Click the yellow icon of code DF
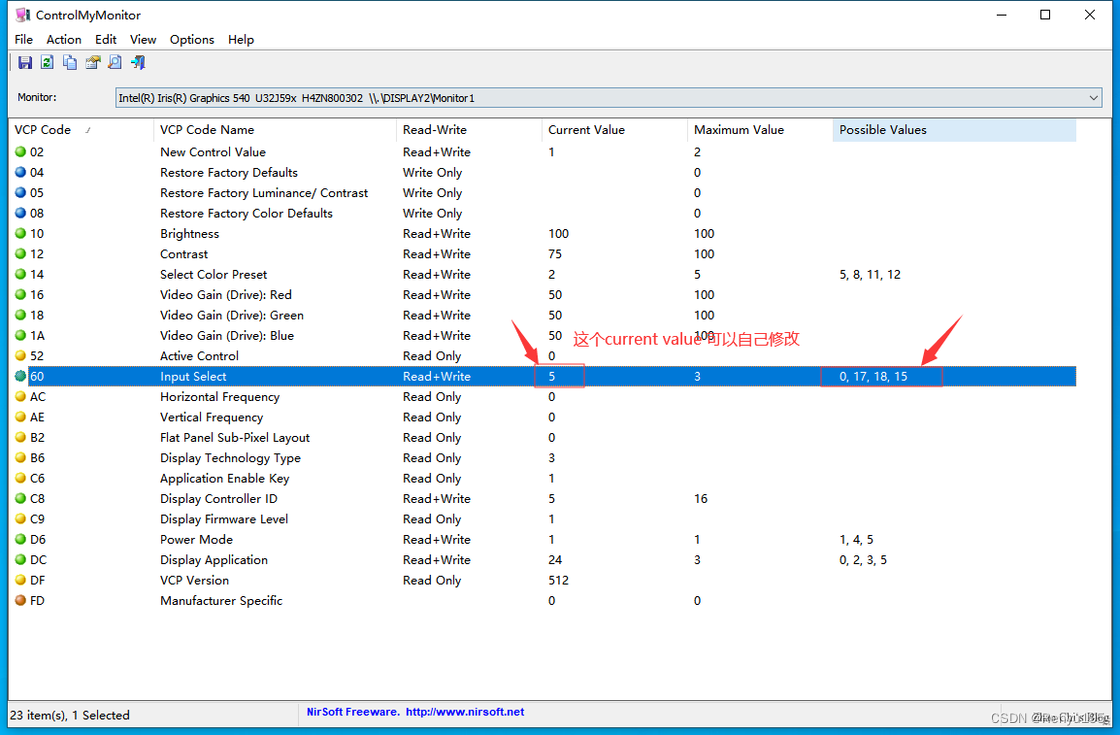 21,580
